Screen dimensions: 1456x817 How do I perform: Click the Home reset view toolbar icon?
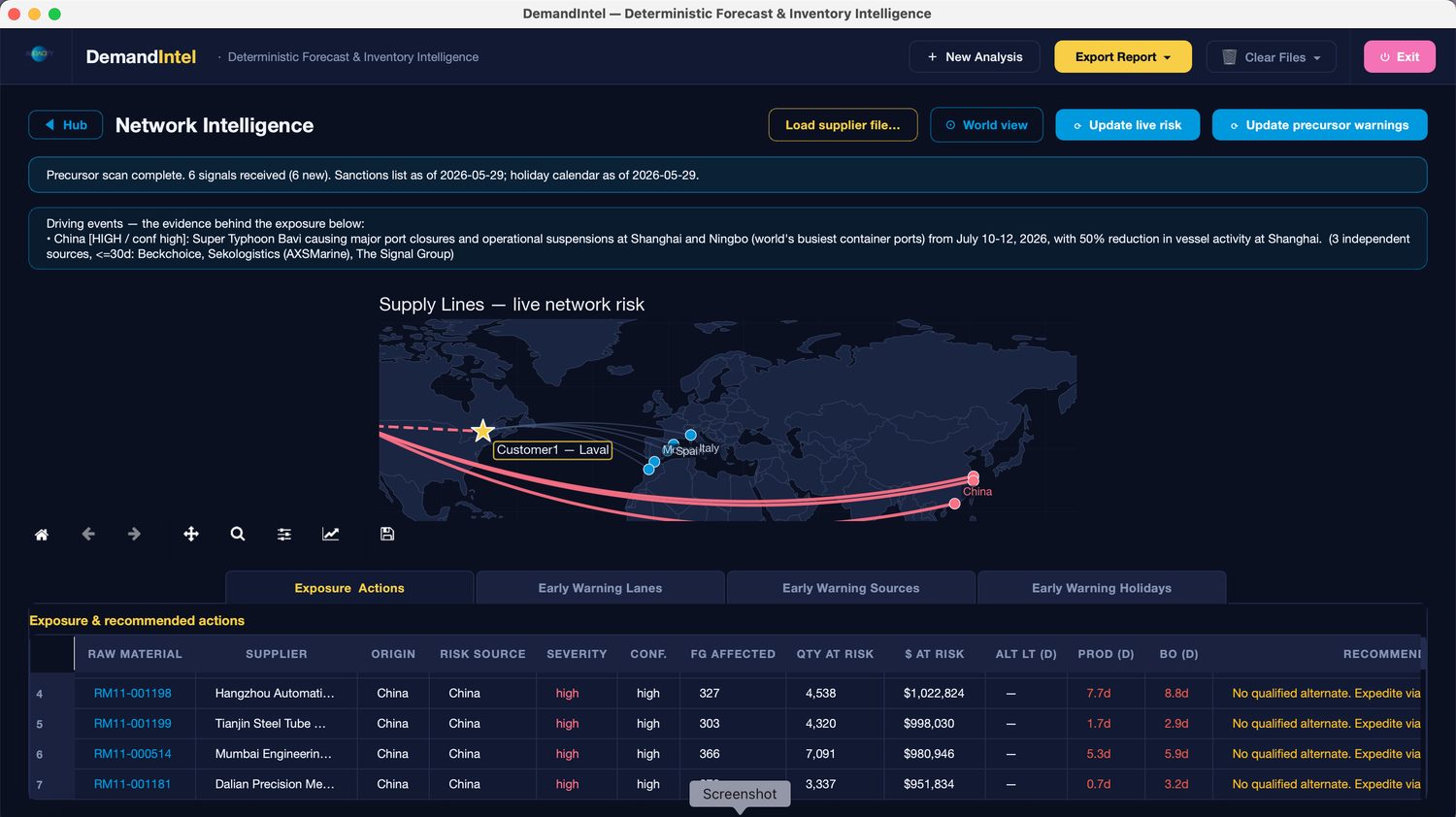(42, 535)
